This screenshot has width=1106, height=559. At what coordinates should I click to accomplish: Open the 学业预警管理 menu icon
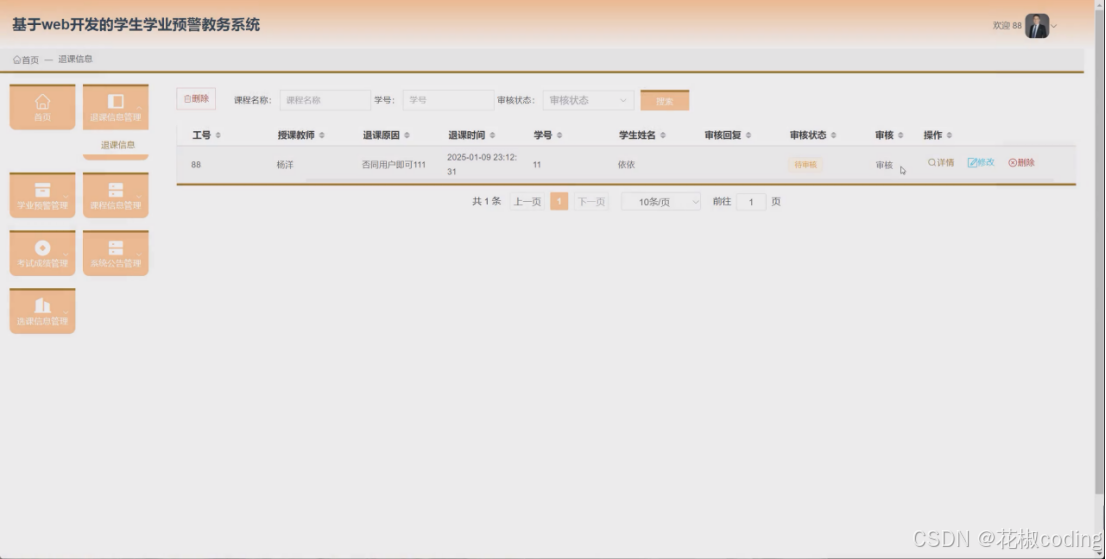pyautogui.click(x=42, y=190)
